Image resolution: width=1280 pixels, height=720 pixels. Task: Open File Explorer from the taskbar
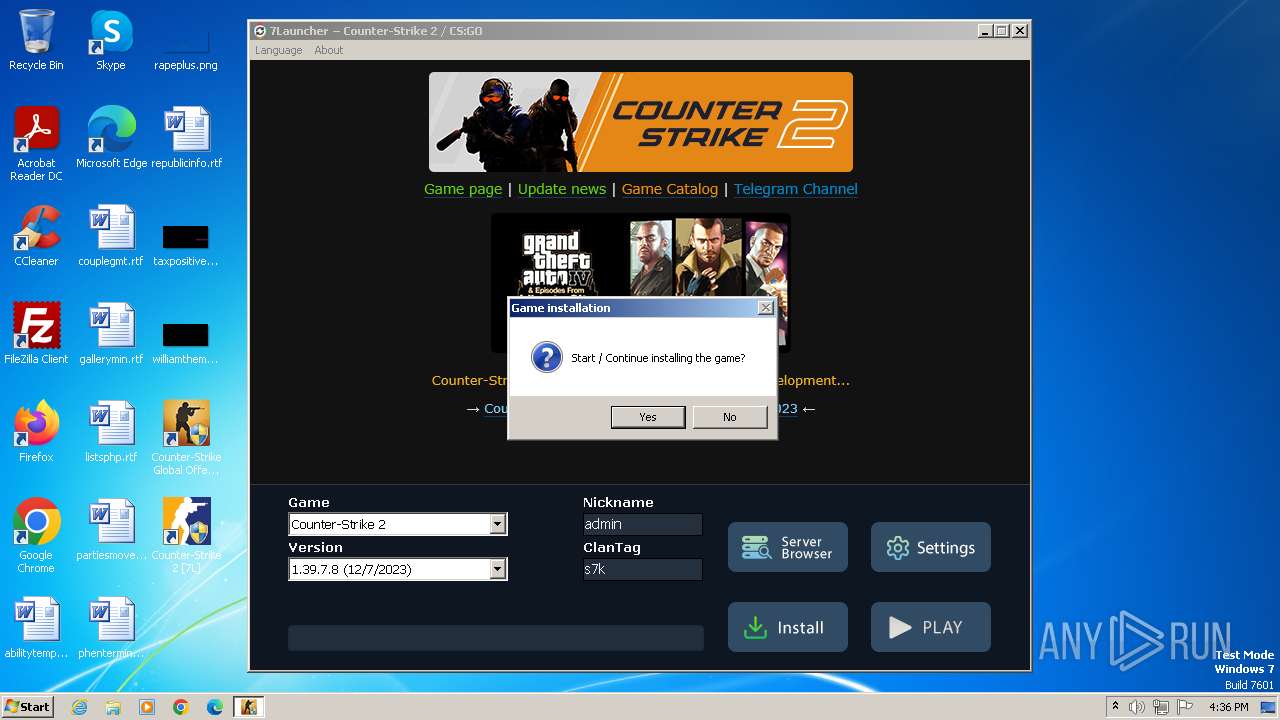[113, 707]
